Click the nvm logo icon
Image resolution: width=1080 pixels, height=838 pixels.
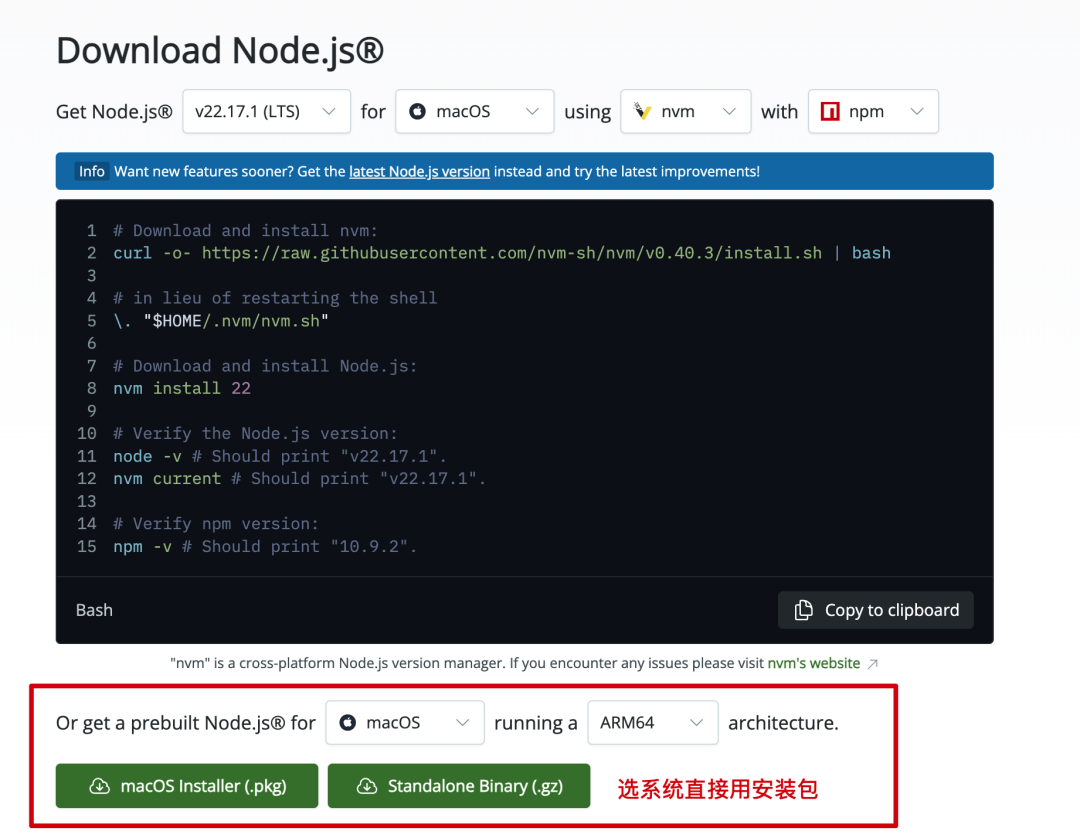pyautogui.click(x=642, y=111)
